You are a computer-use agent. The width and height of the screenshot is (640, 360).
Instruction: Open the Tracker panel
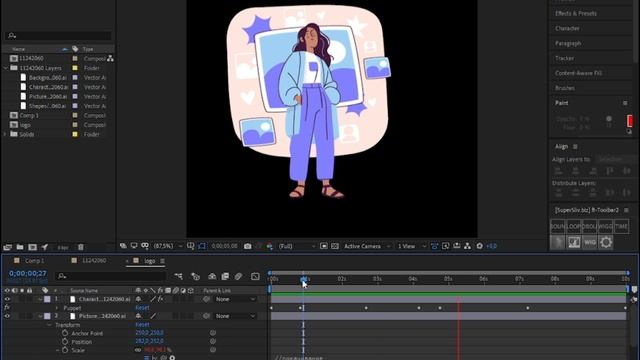point(564,58)
